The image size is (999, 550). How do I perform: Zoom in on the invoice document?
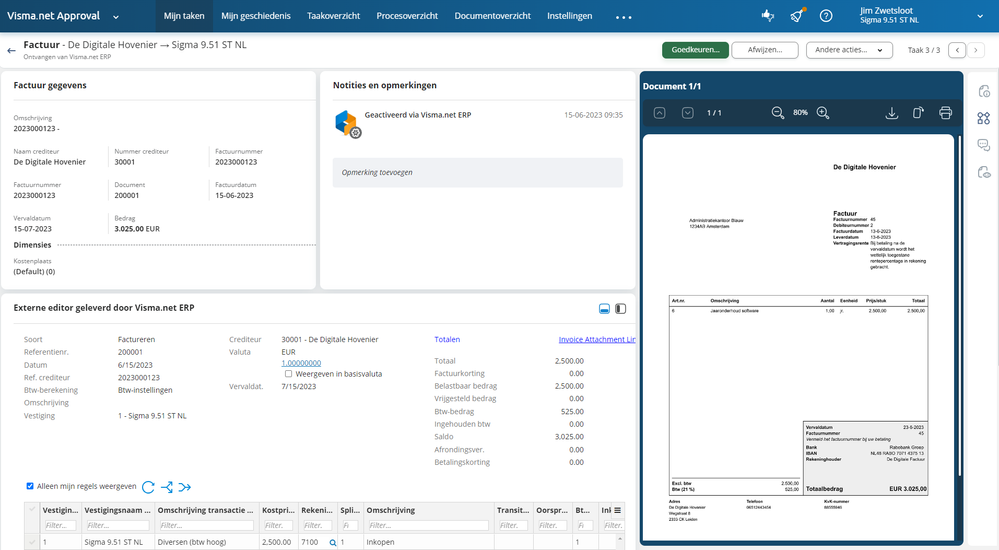coord(823,113)
